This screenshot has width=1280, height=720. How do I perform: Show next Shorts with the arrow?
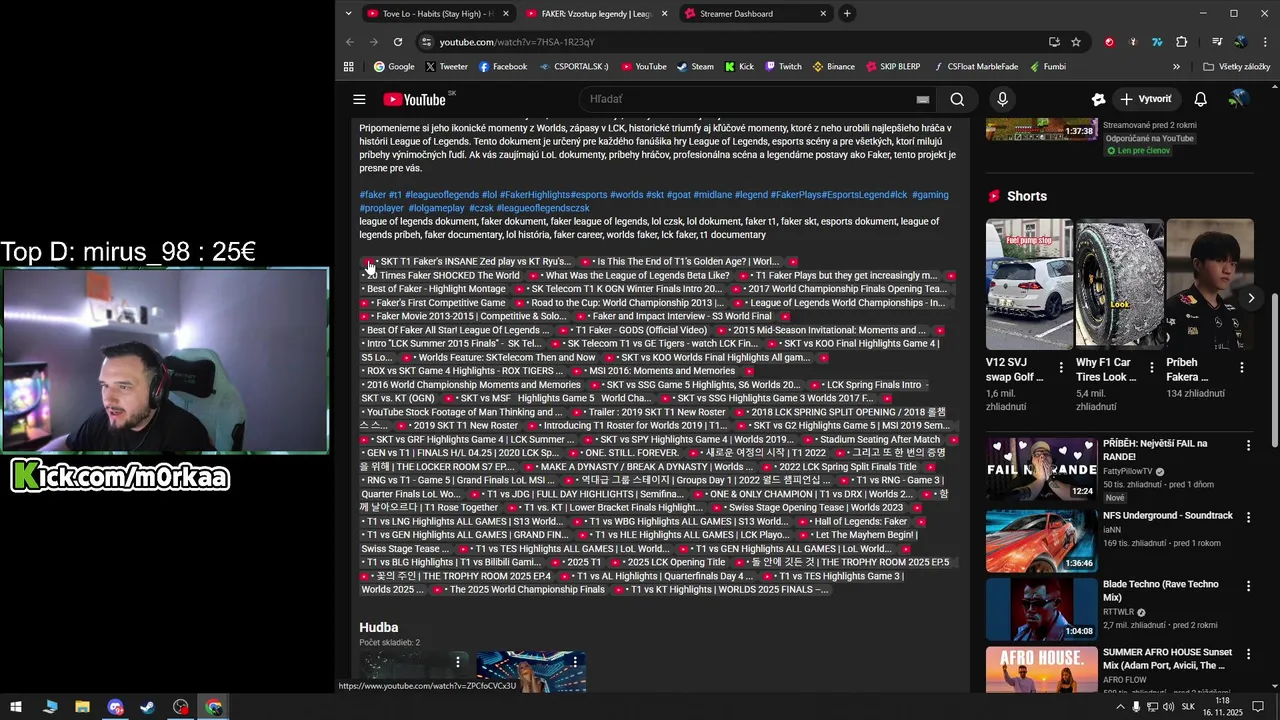click(x=1250, y=298)
